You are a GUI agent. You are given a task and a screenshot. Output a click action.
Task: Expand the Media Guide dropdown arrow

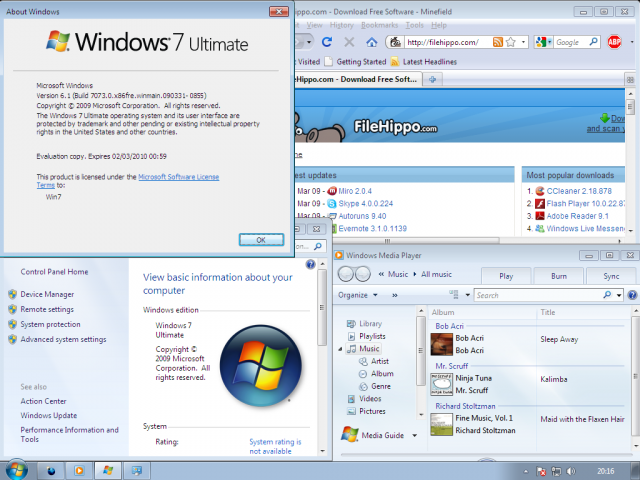coord(415,435)
